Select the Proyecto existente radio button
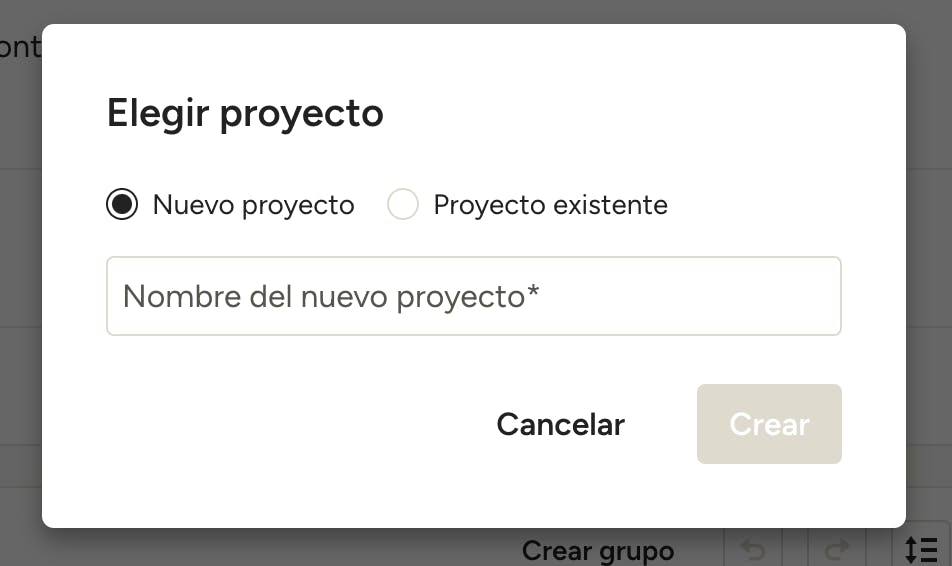The width and height of the screenshot is (952, 566). (402, 205)
